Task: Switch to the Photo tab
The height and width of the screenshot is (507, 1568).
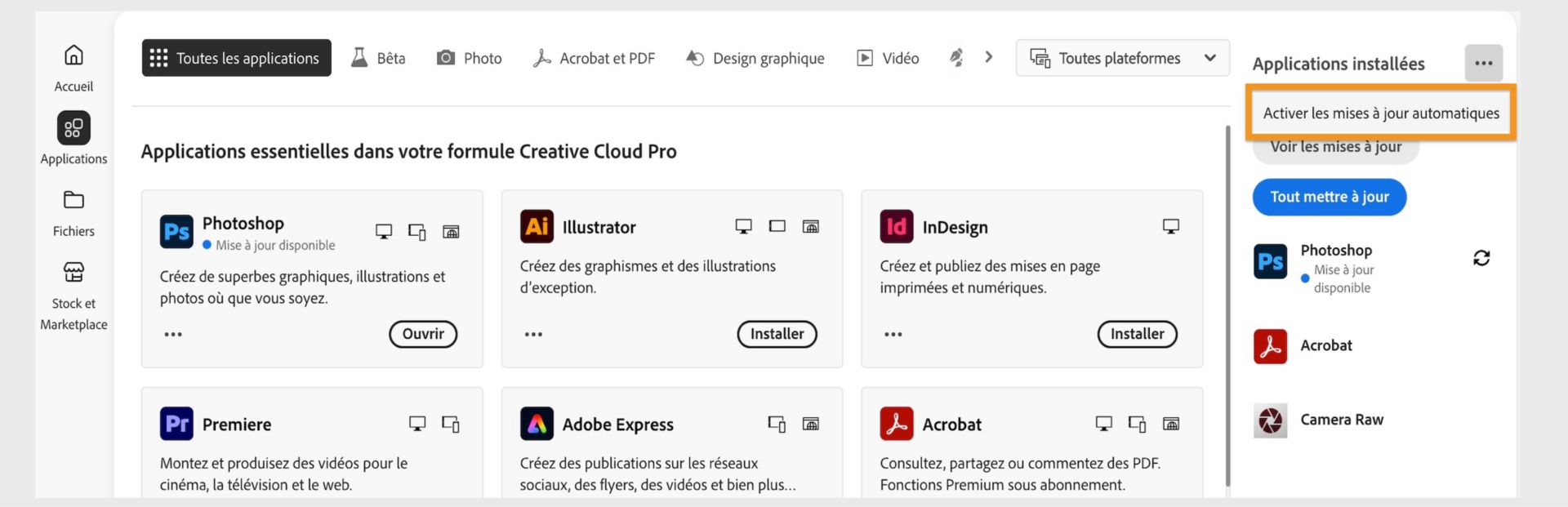Action: point(470,58)
